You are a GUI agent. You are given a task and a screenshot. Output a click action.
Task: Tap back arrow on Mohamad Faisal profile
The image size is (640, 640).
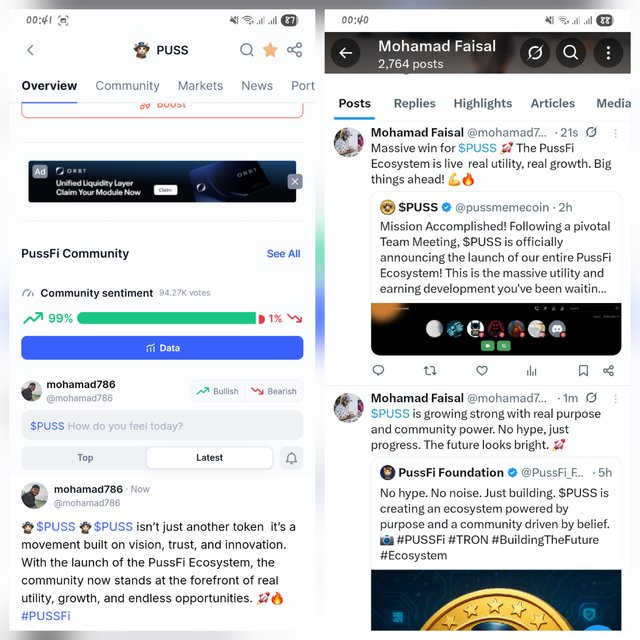(x=346, y=53)
